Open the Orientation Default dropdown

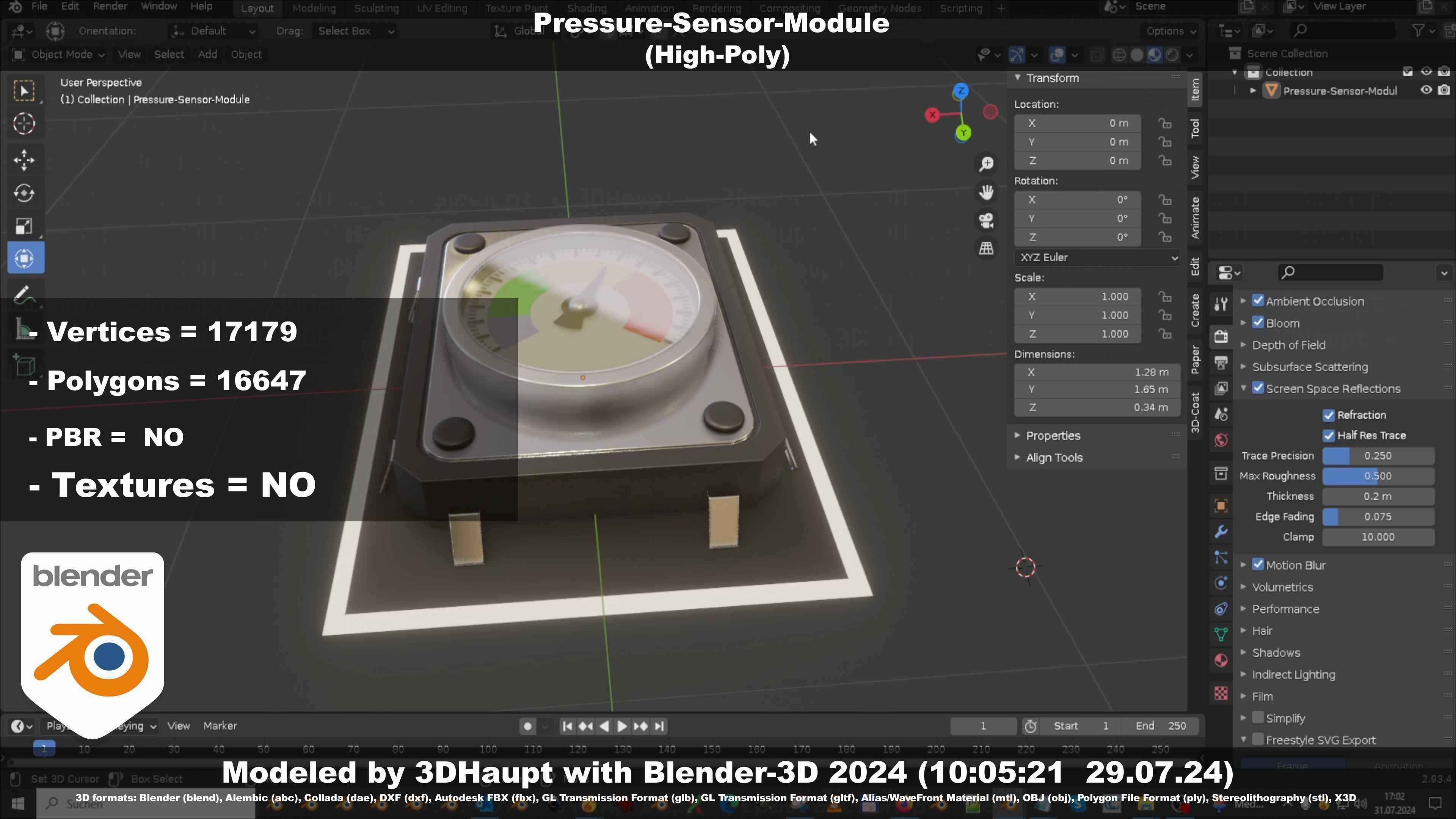click(213, 31)
